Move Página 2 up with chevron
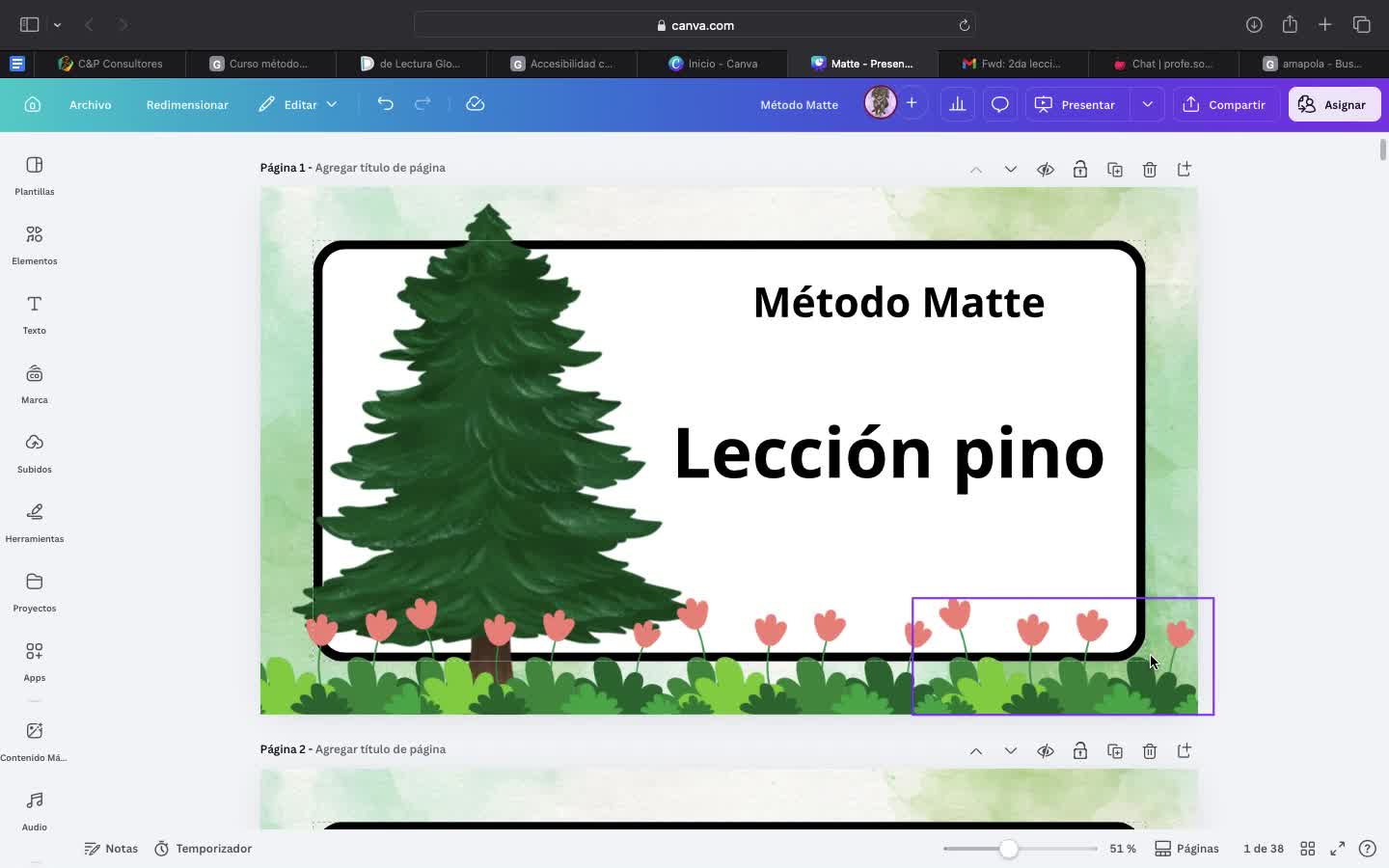Screen dimensions: 1389x868 click(976, 751)
